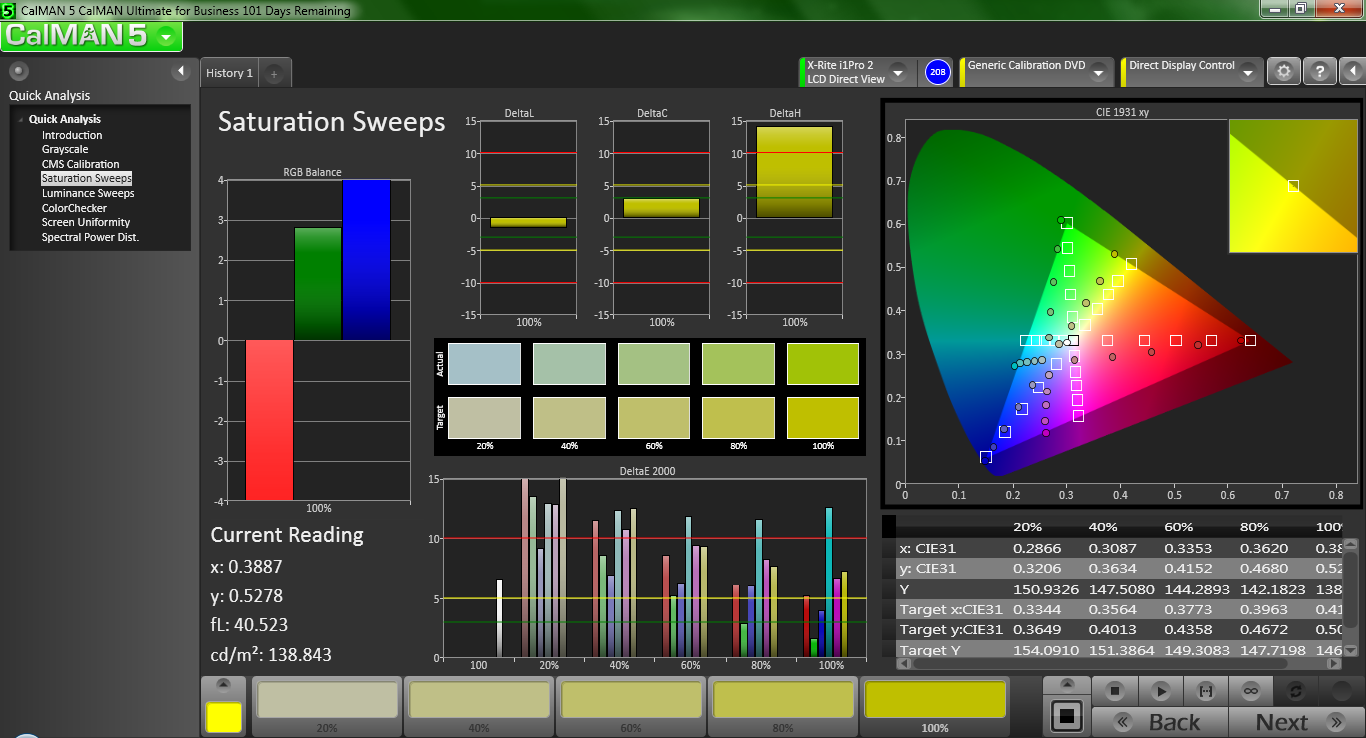1366x738 pixels.
Task: Select Luminance Sweeps in the workflow list
Action: pos(88,193)
